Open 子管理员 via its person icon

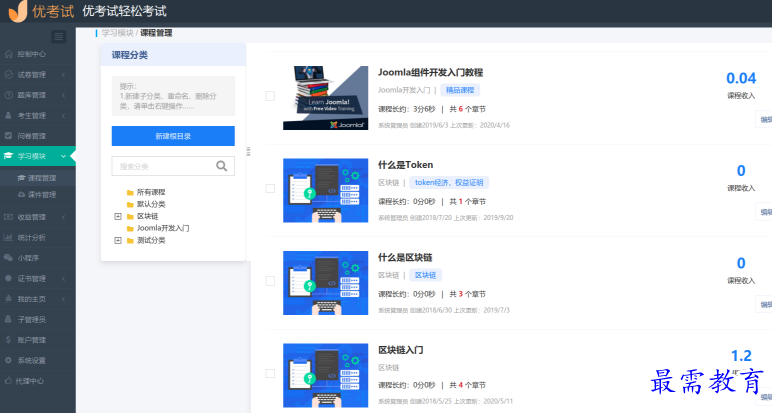(8, 319)
